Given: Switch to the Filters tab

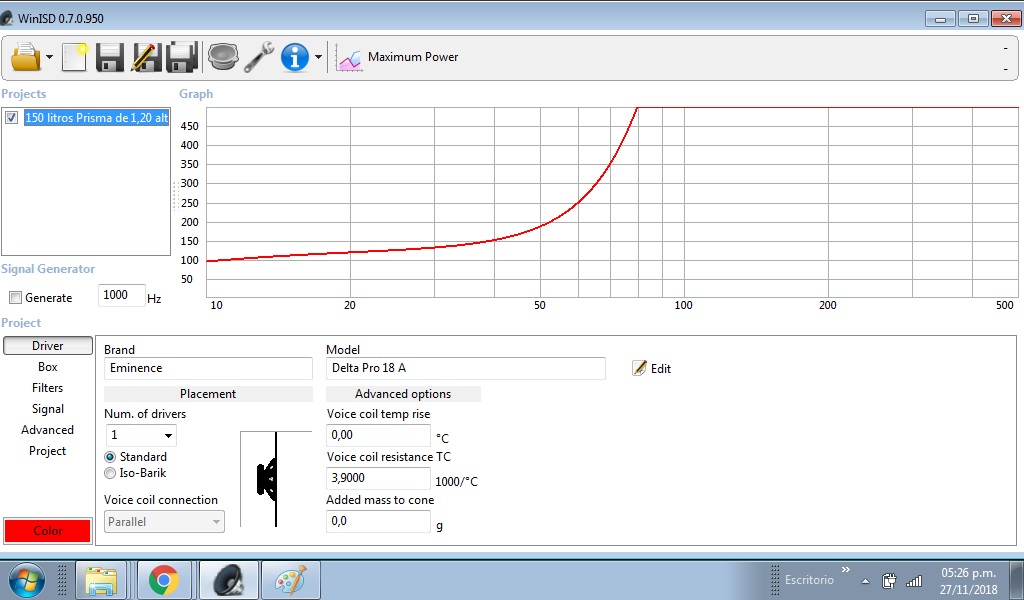Looking at the screenshot, I should pyautogui.click(x=48, y=388).
